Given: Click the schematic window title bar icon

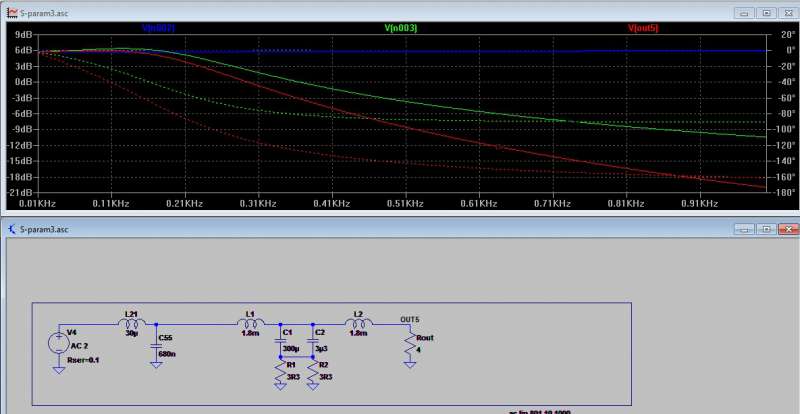Looking at the screenshot, I should click(12, 229).
